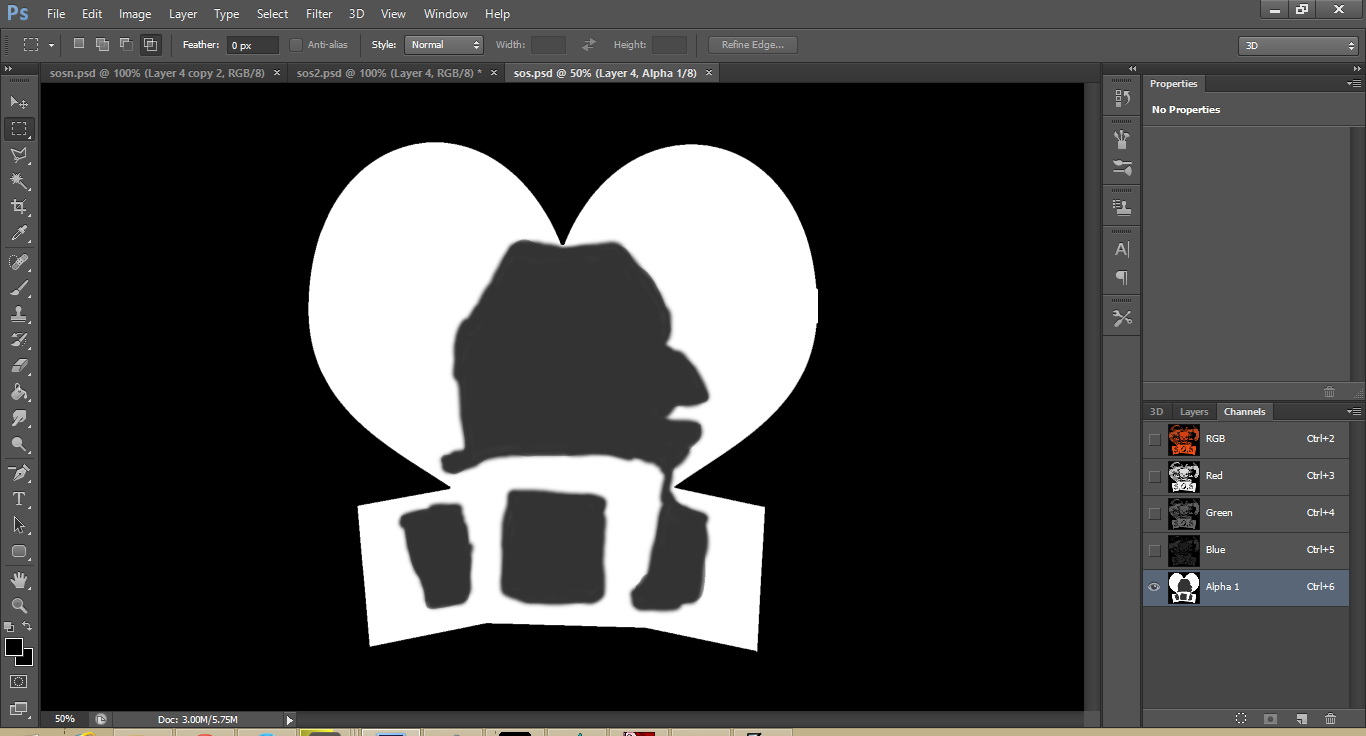This screenshot has height=736, width=1366.
Task: Show the RGB channel visibility
Action: pos(1154,439)
